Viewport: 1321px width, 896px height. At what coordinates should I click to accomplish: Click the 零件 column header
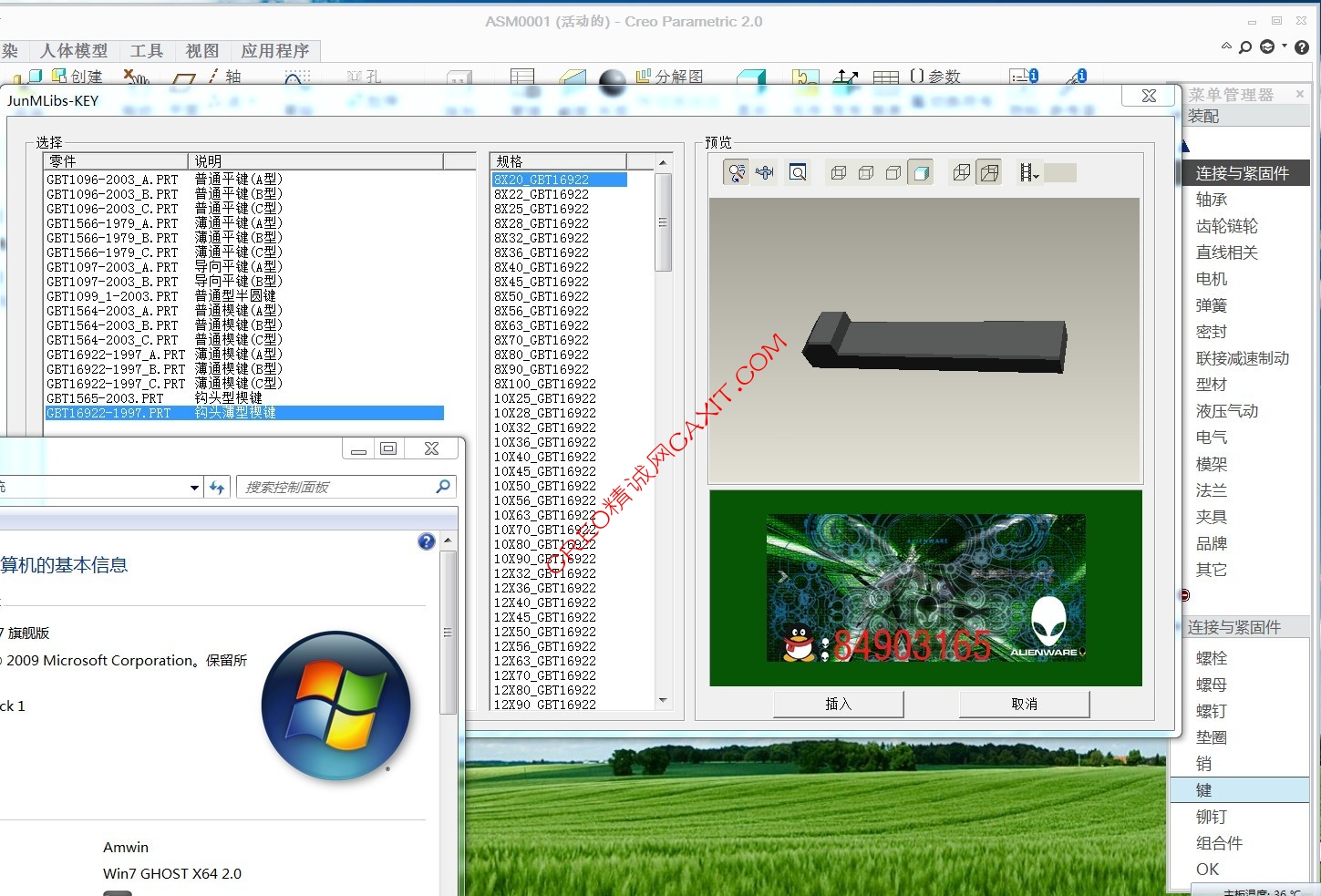[x=117, y=161]
